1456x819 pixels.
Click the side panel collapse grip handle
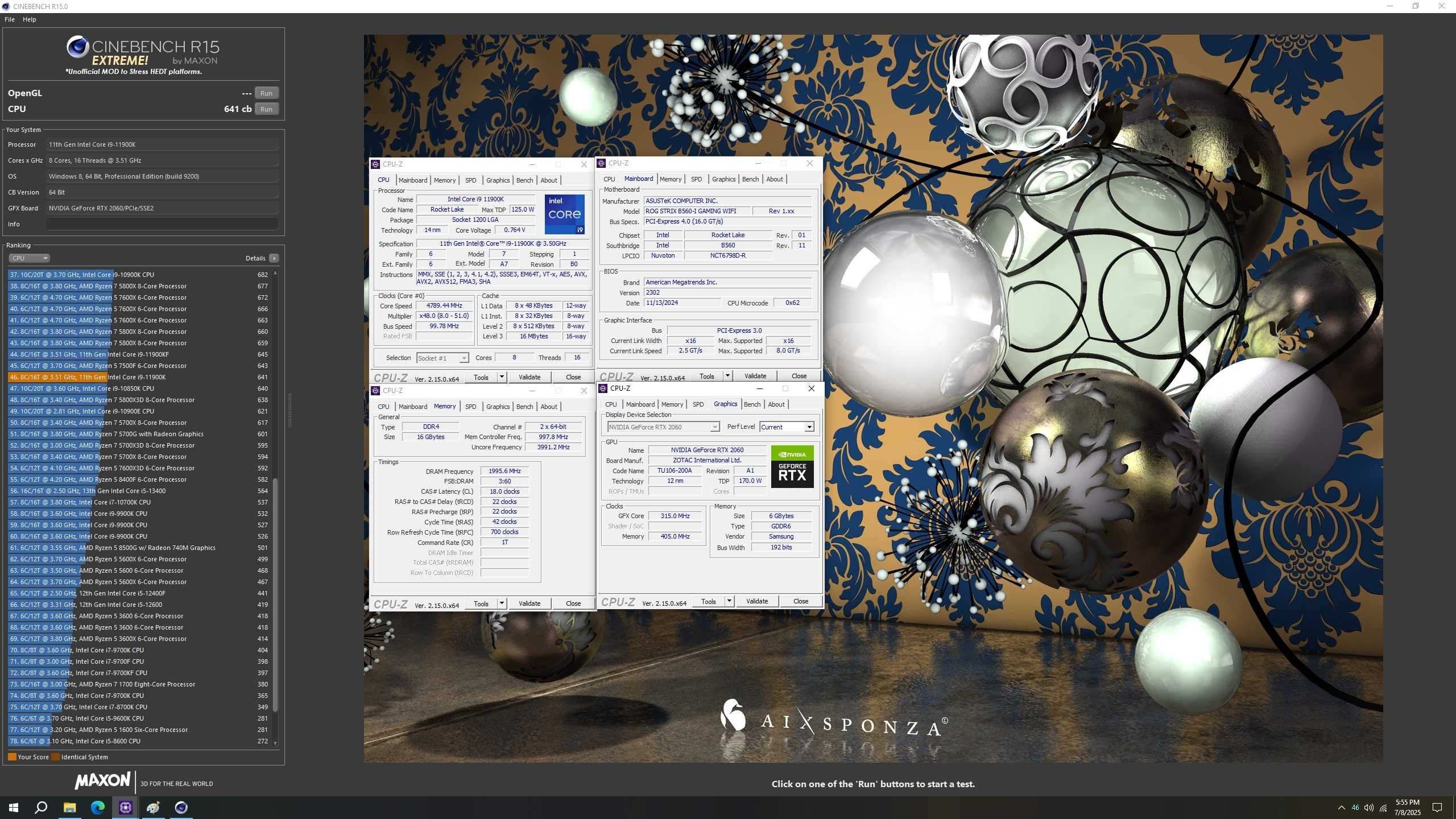289,409
